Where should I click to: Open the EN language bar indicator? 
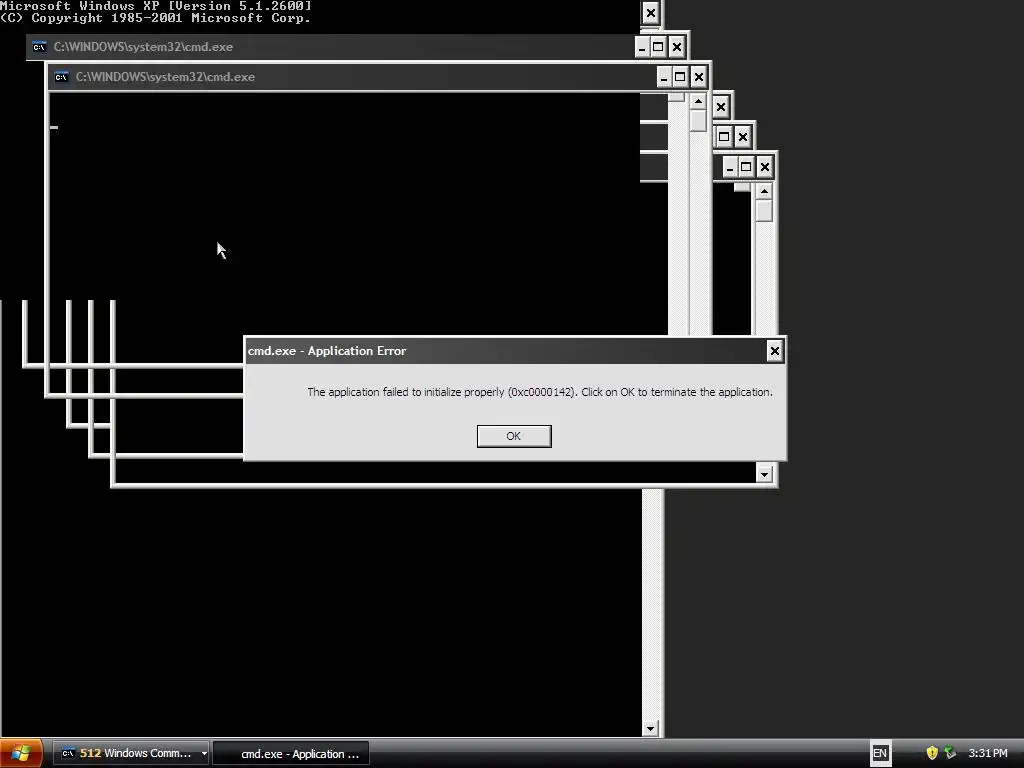click(880, 753)
